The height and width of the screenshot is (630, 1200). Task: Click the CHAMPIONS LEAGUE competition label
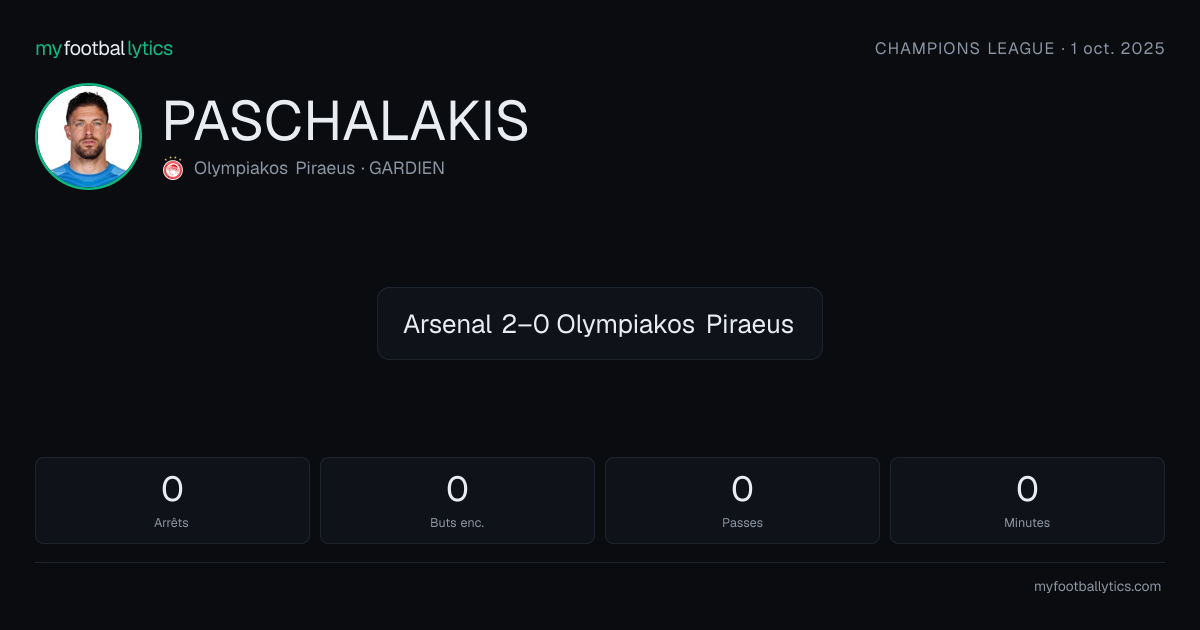965,49
